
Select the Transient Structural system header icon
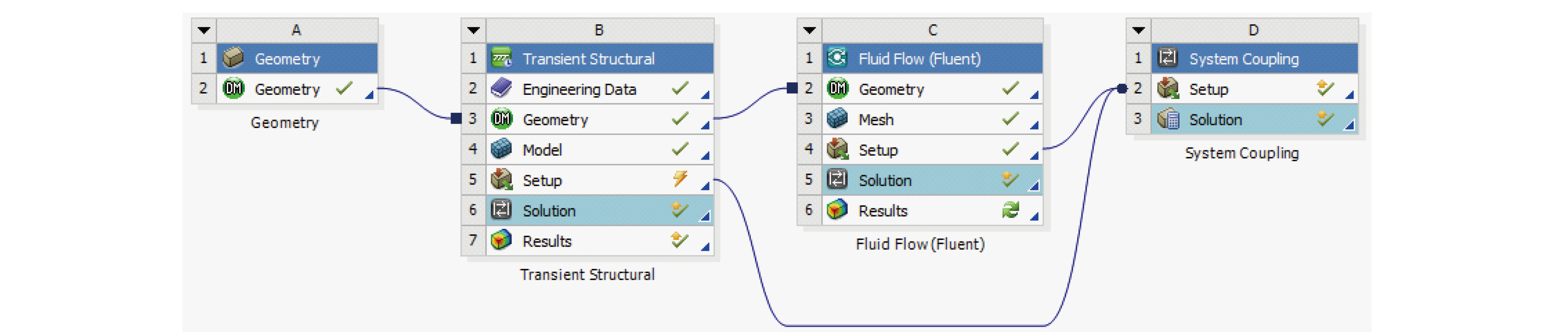501,59
